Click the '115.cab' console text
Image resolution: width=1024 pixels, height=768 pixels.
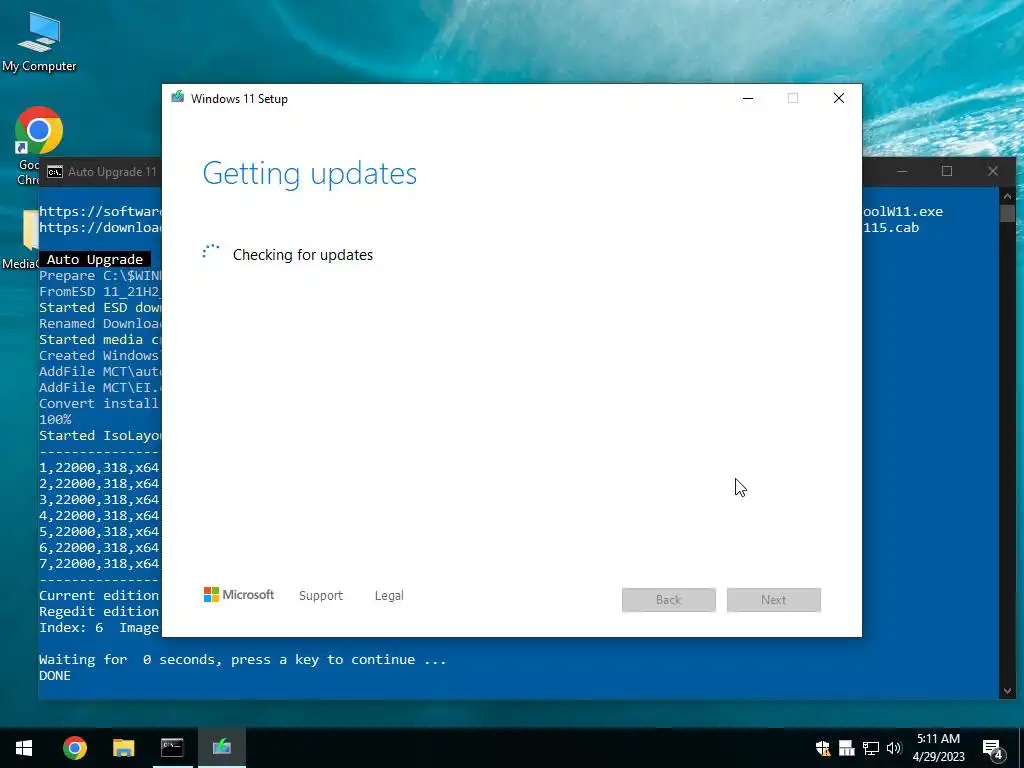click(x=891, y=228)
